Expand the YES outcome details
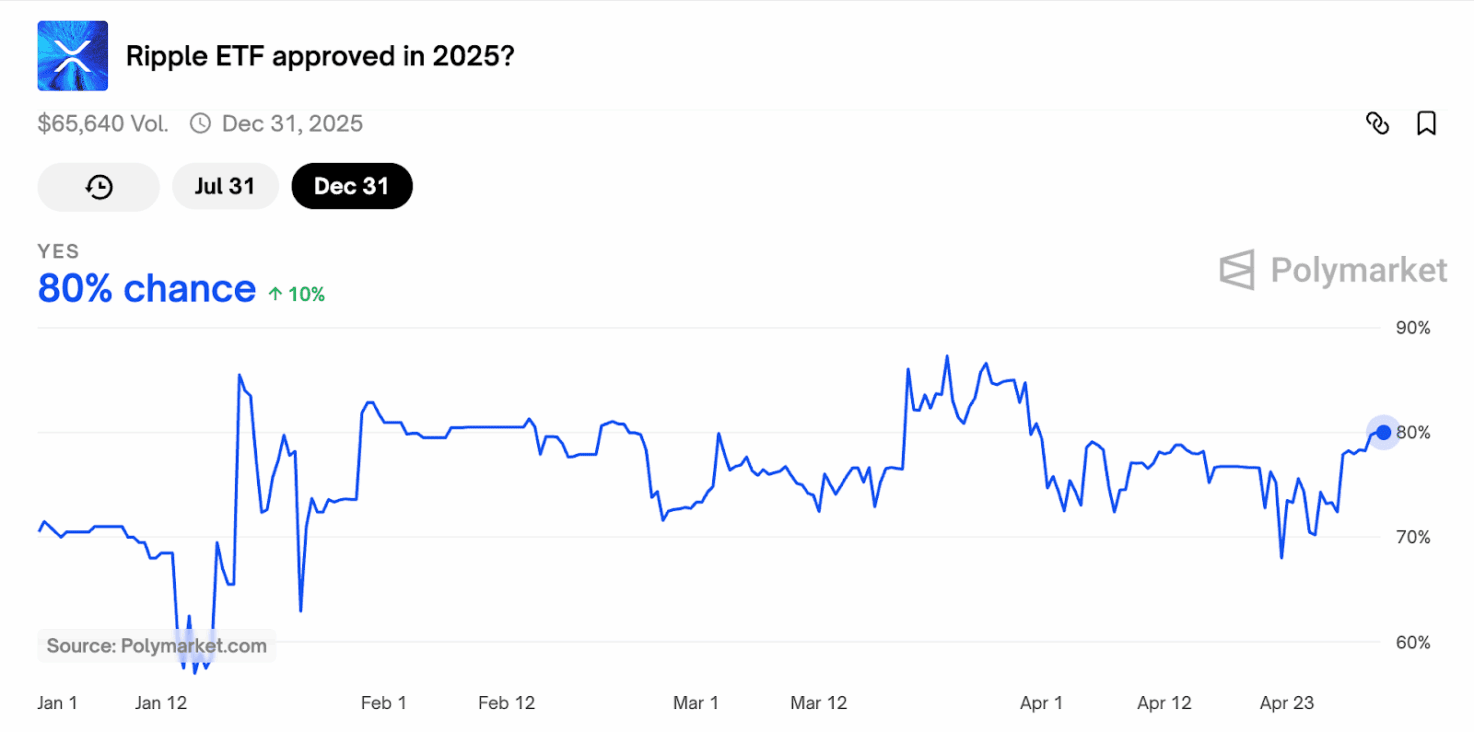 coord(58,251)
